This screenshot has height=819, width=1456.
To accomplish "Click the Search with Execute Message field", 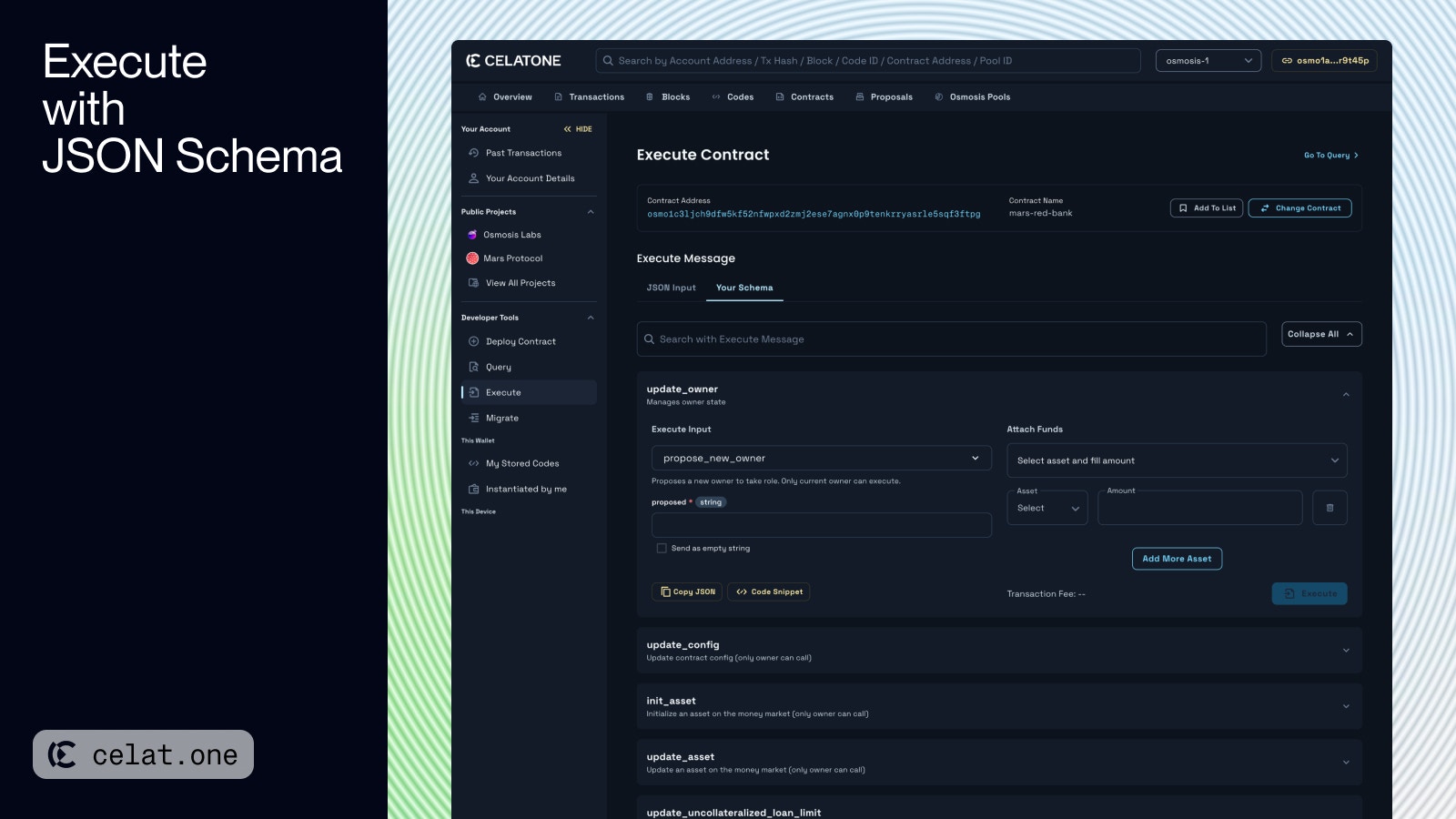I will click(x=951, y=339).
